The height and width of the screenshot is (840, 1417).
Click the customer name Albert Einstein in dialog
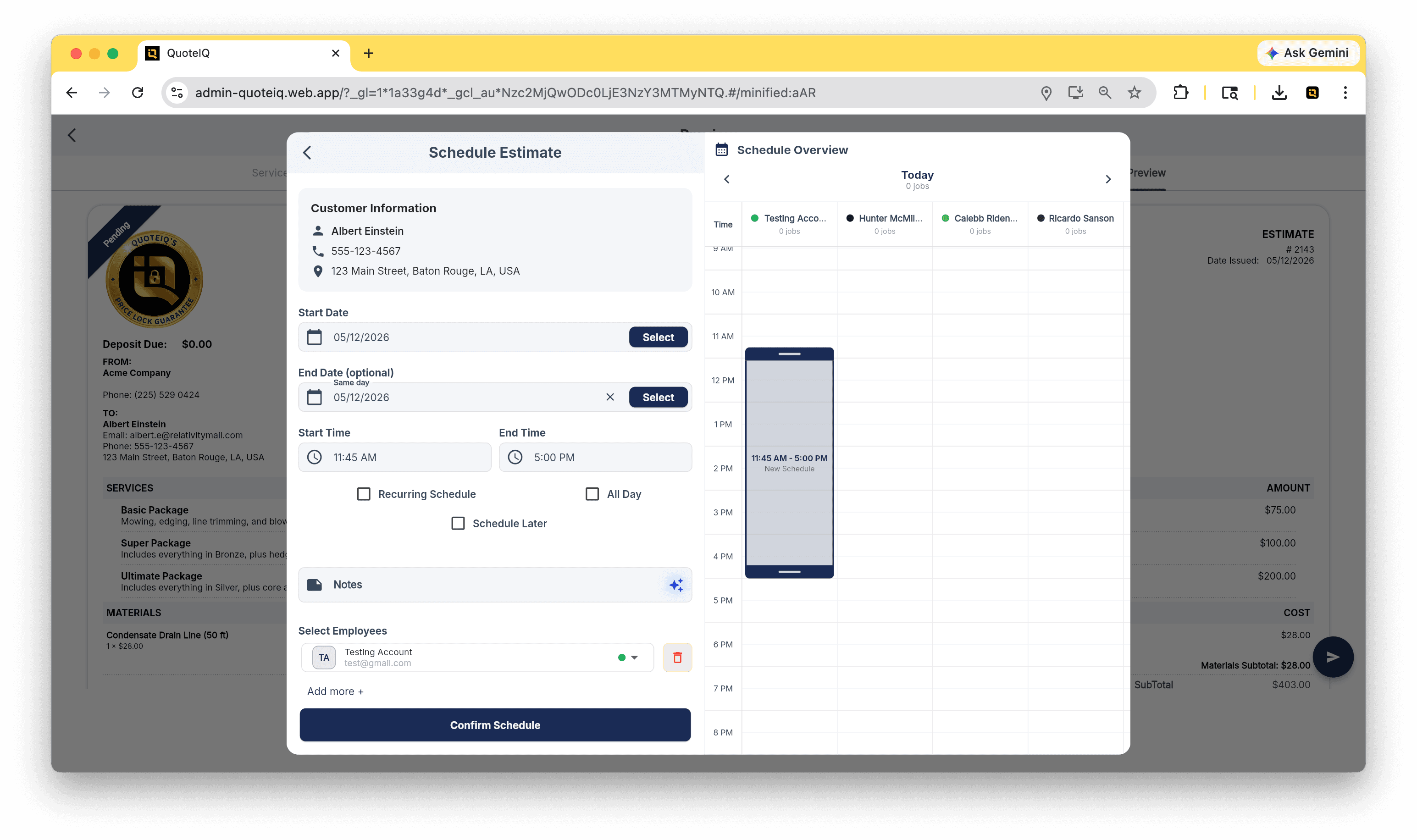(x=367, y=231)
